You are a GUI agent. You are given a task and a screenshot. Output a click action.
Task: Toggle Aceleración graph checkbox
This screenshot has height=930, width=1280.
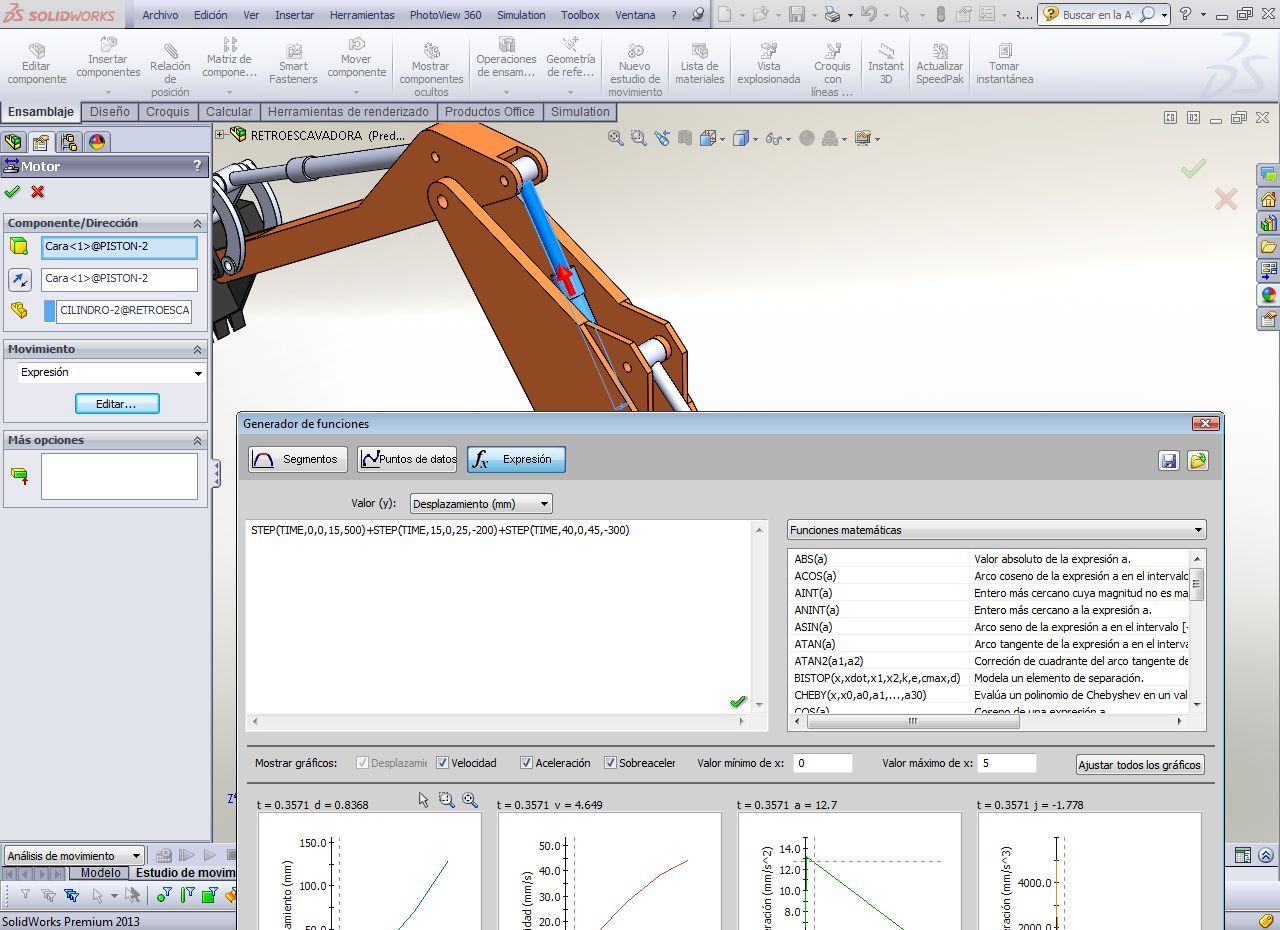coord(527,763)
